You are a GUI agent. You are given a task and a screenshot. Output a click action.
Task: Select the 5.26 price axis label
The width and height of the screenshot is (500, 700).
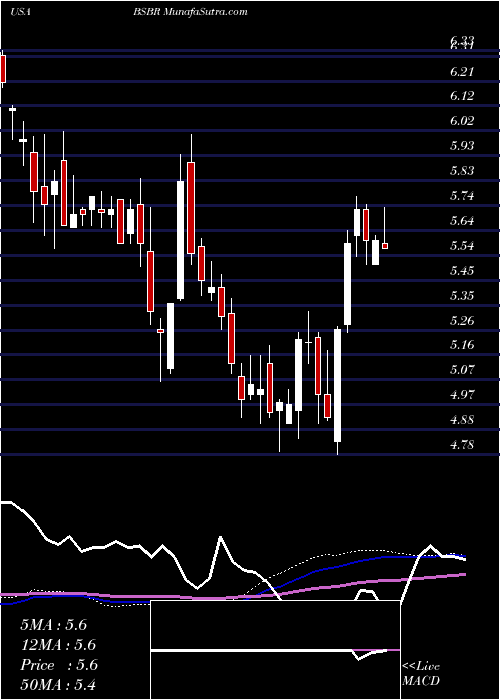pos(462,321)
